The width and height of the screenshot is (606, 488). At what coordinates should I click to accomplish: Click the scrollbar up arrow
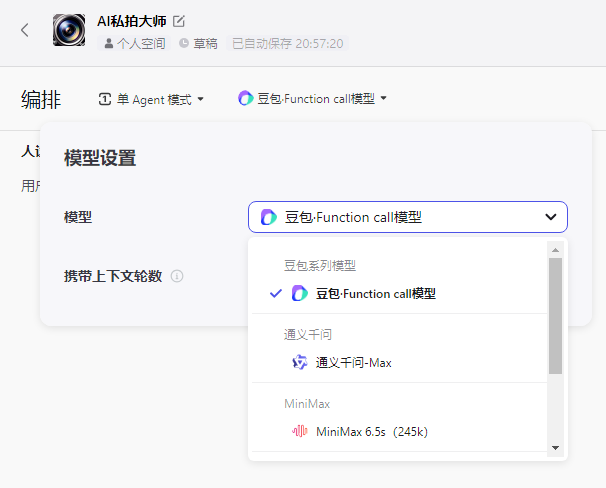pos(555,250)
